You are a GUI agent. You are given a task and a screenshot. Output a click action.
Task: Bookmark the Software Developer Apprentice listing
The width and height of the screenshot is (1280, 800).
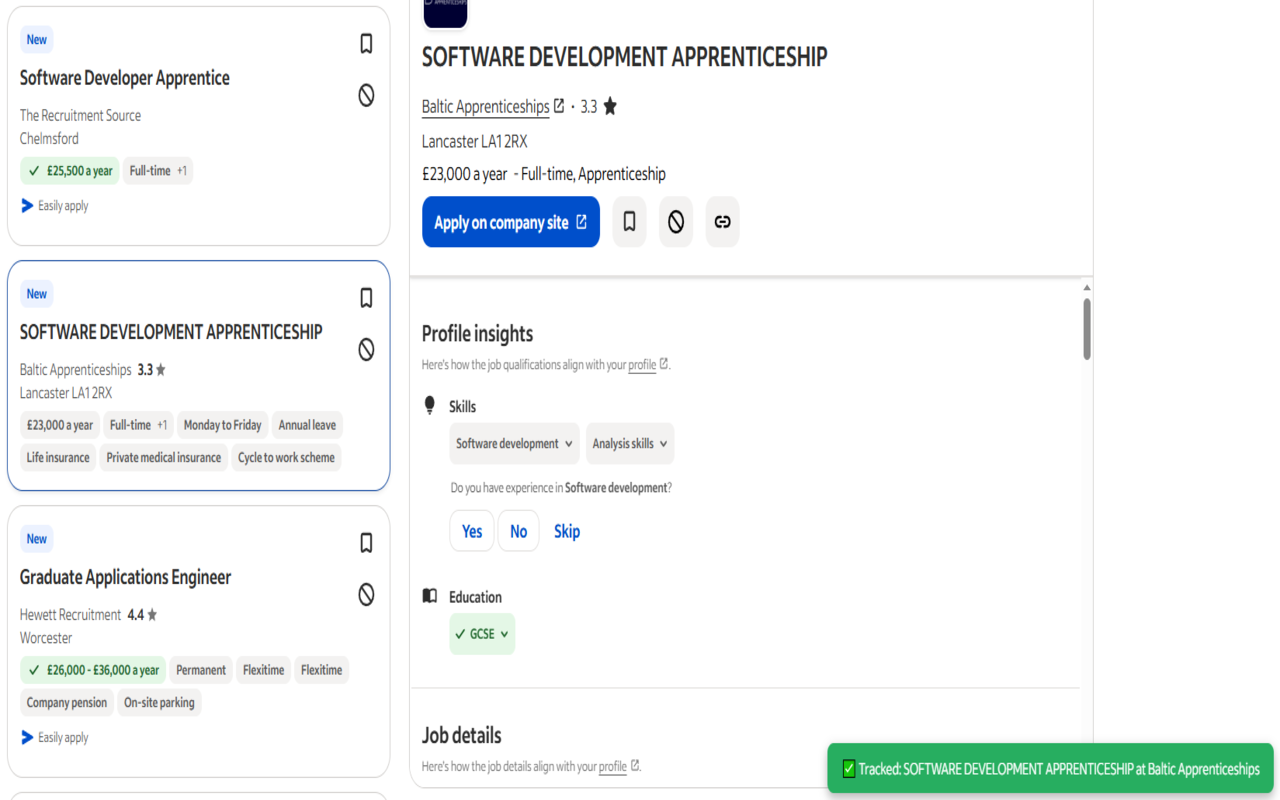[x=366, y=44]
